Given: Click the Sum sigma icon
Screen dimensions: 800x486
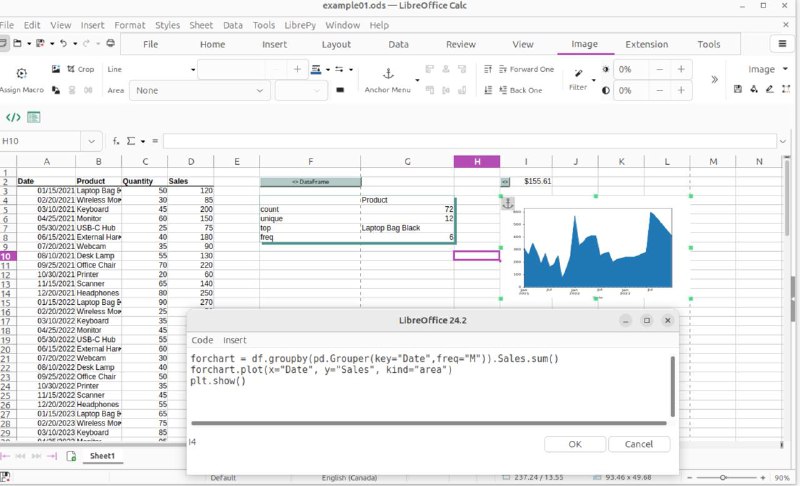Looking at the screenshot, I should pyautogui.click(x=131, y=141).
